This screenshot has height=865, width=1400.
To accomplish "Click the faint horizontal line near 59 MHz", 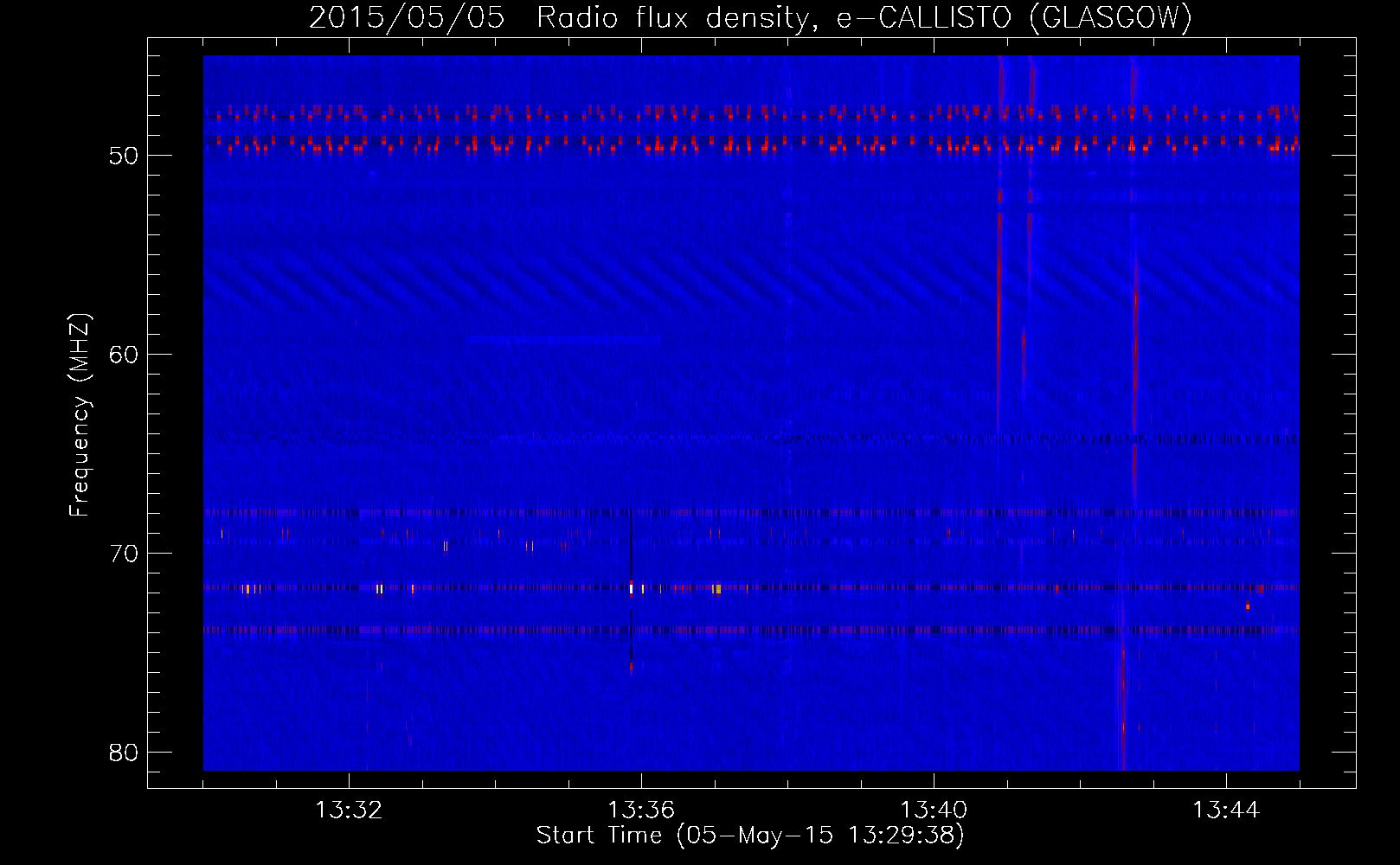I will click(x=564, y=339).
